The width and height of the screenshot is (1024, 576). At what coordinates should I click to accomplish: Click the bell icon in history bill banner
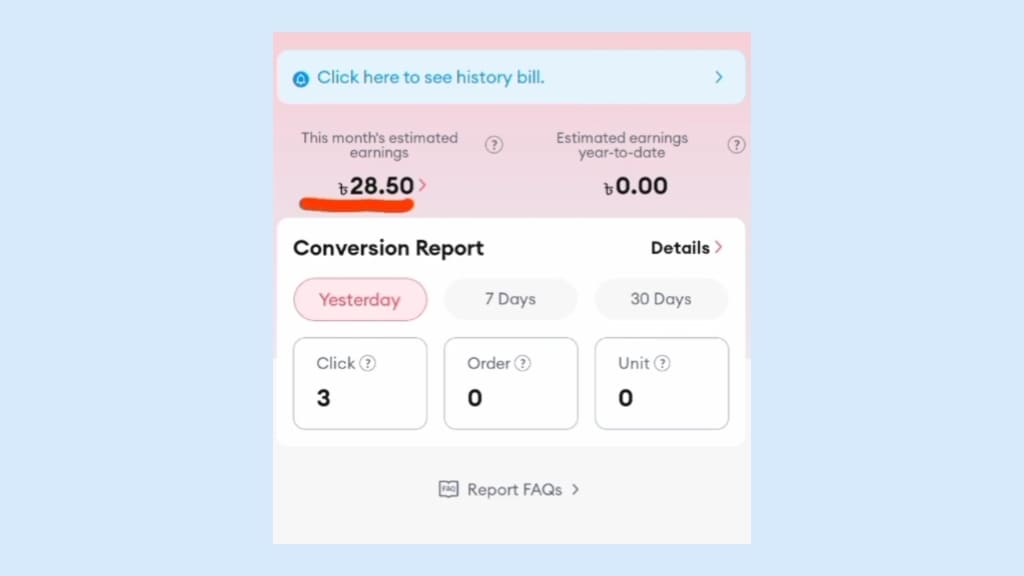pos(301,78)
